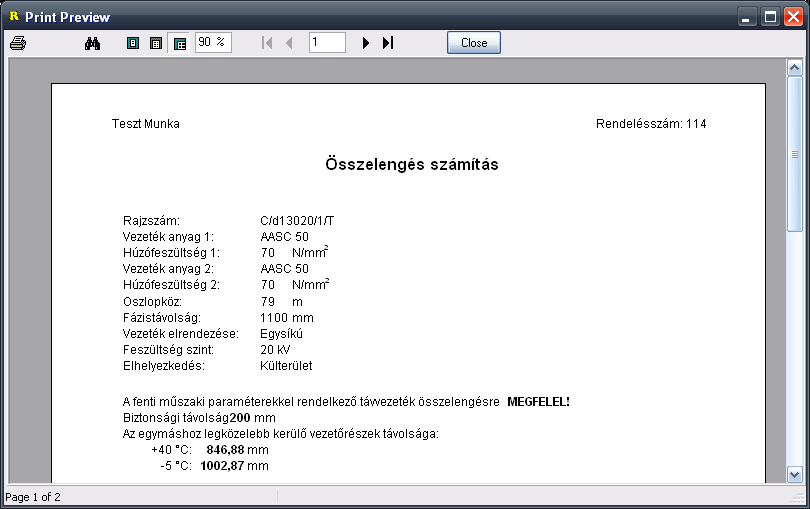This screenshot has width=810, height=509.
Task: Click text Teszt Munka
Action: [x=146, y=124]
